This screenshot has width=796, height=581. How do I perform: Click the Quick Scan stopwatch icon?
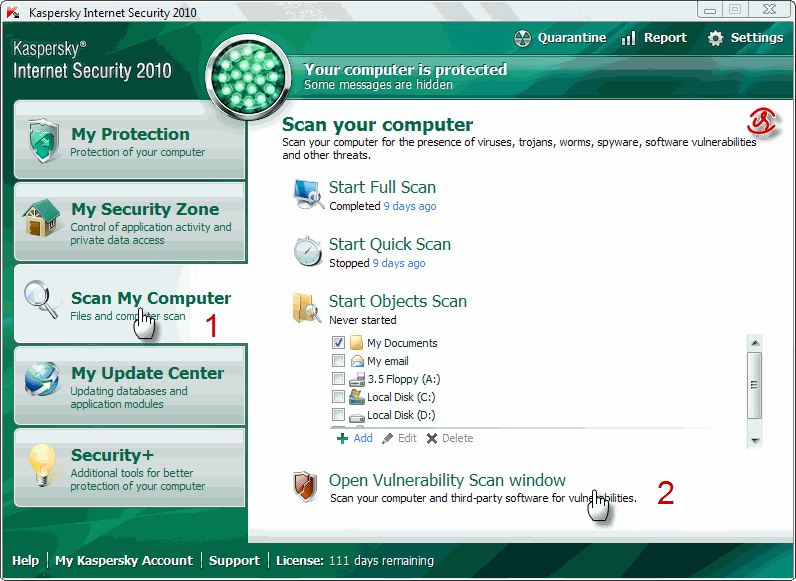[308, 251]
